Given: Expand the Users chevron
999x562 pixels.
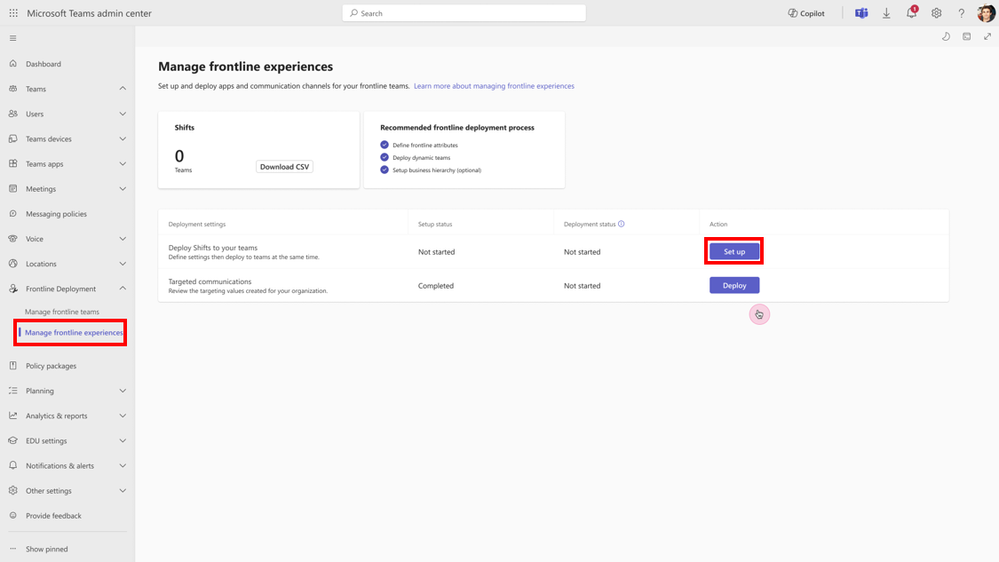Looking at the screenshot, I should pyautogui.click(x=122, y=113).
